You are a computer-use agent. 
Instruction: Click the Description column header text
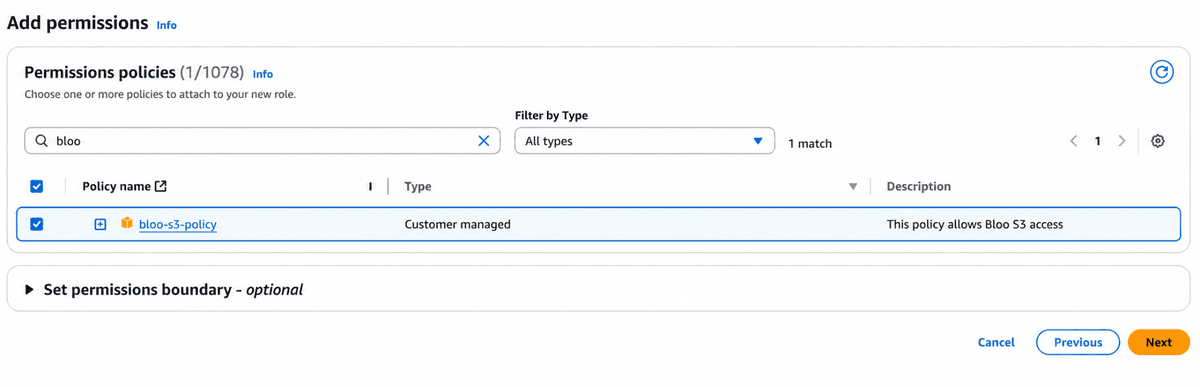[x=919, y=186]
